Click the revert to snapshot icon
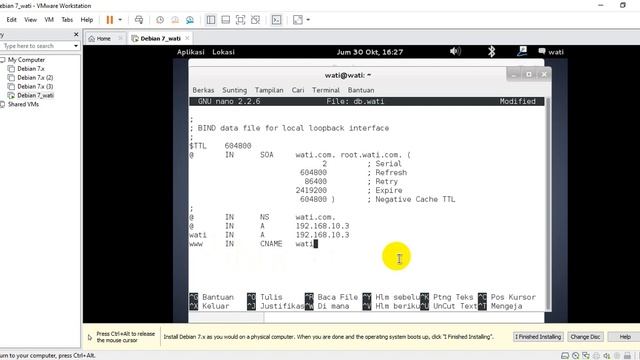Screen dimensions: 640x360 click(175, 20)
